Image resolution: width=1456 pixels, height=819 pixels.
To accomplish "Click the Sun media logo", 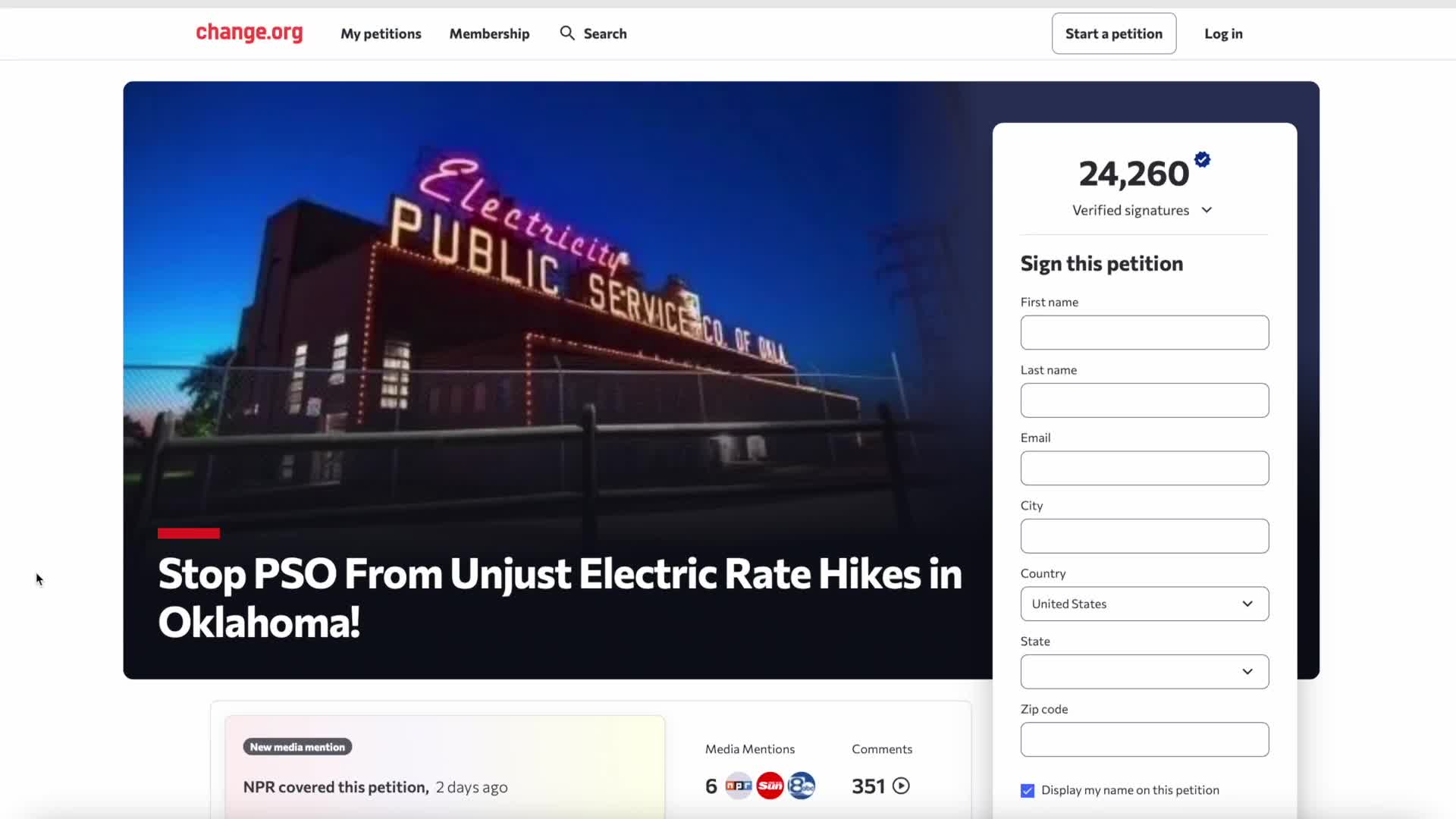I will click(x=770, y=786).
